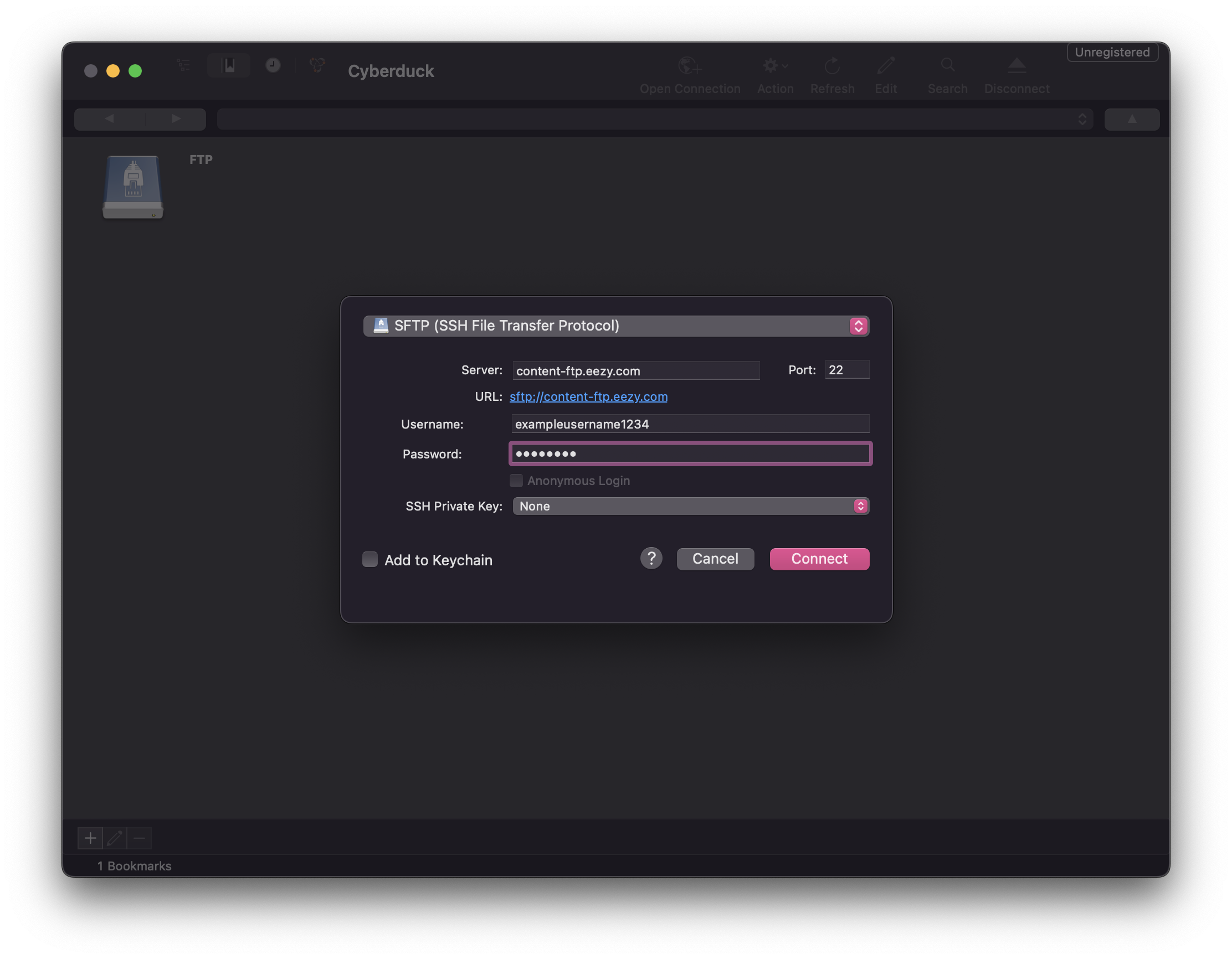Viewport: 1232px width, 959px height.
Task: Focus the Server input field
Action: [636, 370]
